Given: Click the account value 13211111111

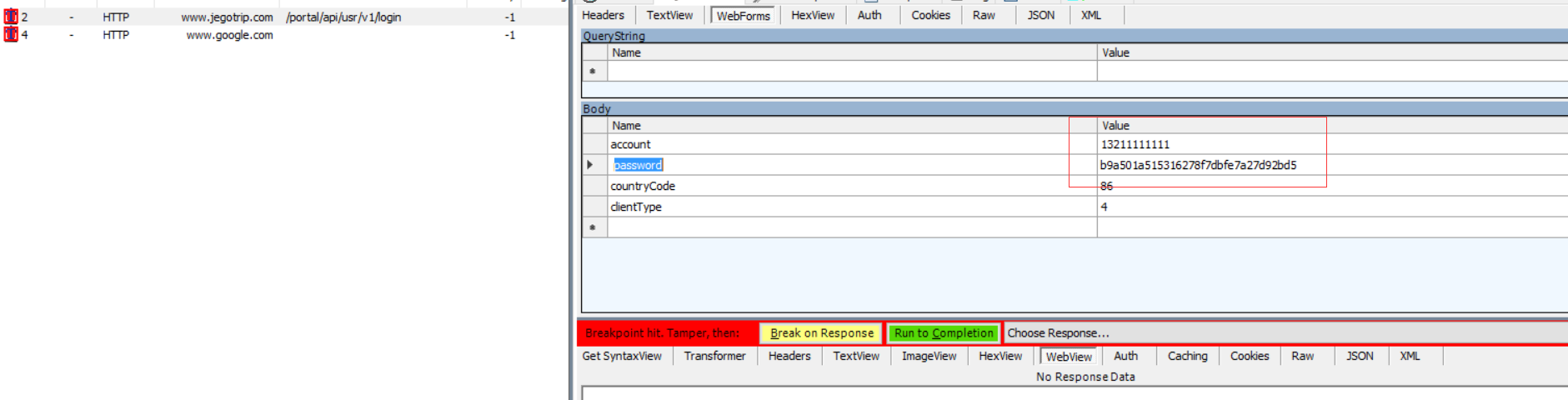Looking at the screenshot, I should click(x=1135, y=144).
